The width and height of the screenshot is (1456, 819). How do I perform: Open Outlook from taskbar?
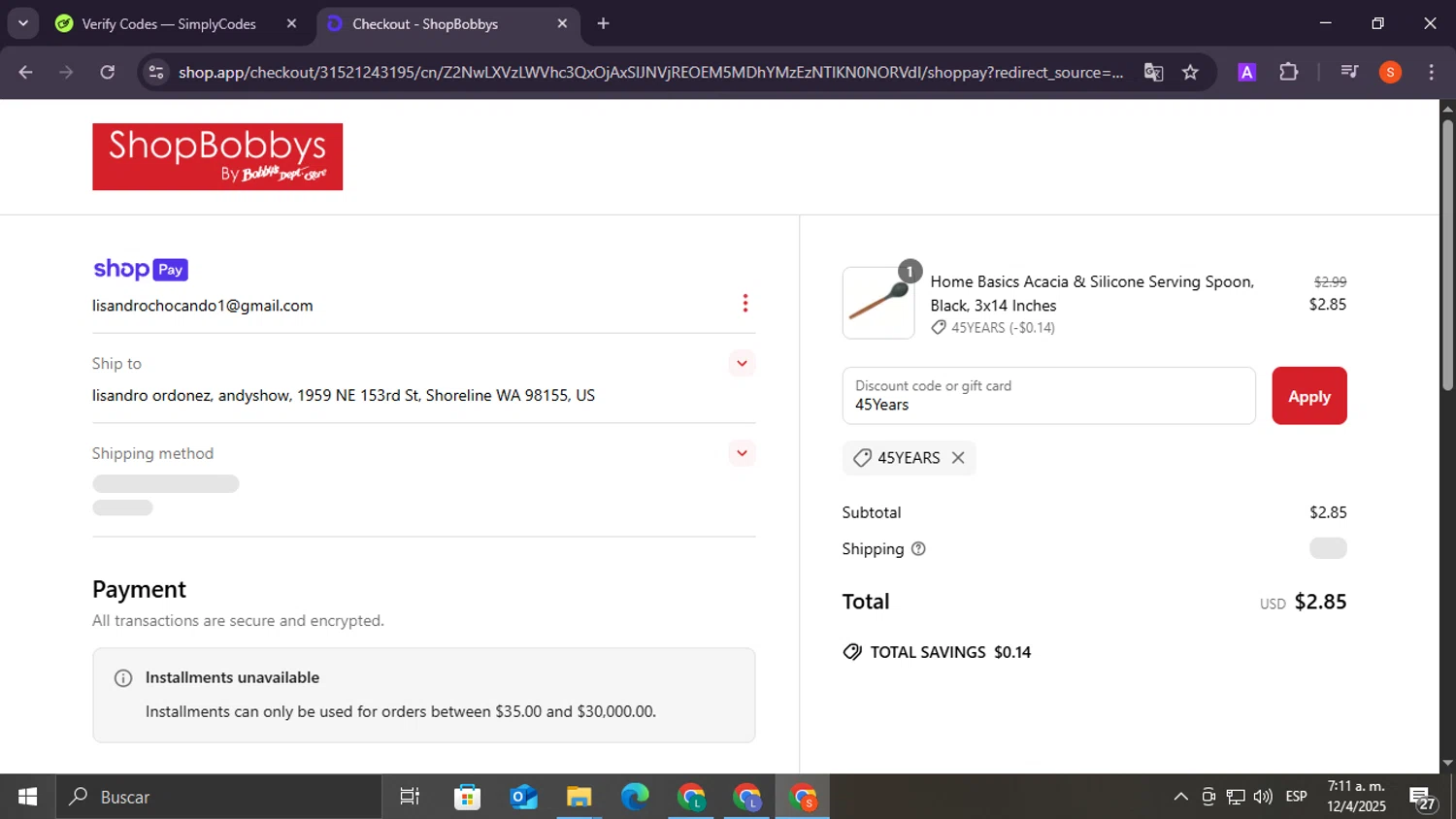coord(523,797)
